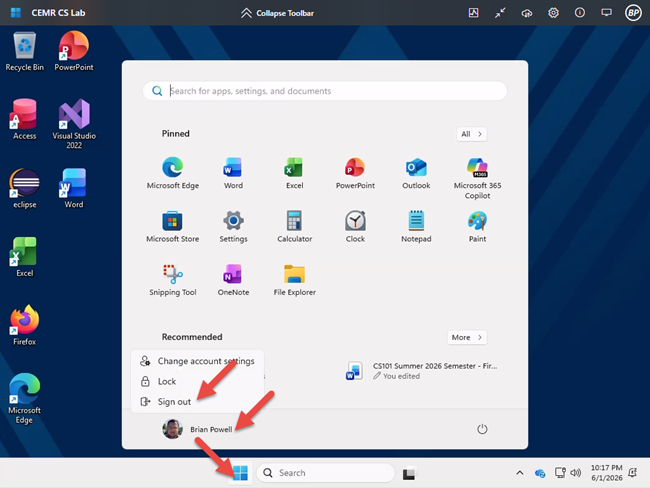
Task: Click the display monitor toolbar icon
Action: click(x=606, y=13)
